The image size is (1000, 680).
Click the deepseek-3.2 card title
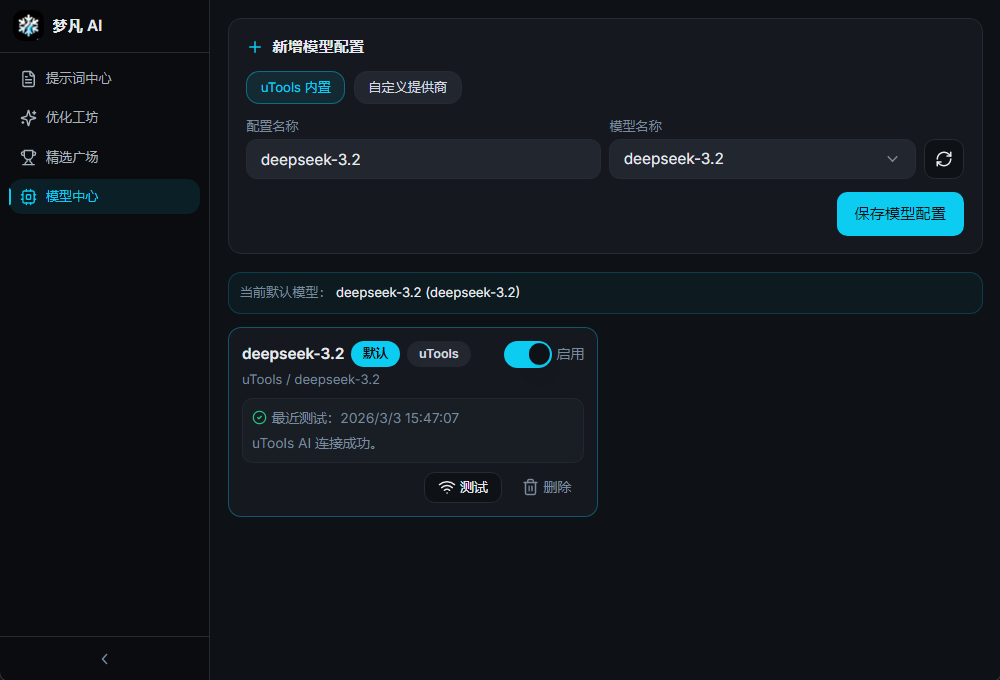tap(293, 354)
